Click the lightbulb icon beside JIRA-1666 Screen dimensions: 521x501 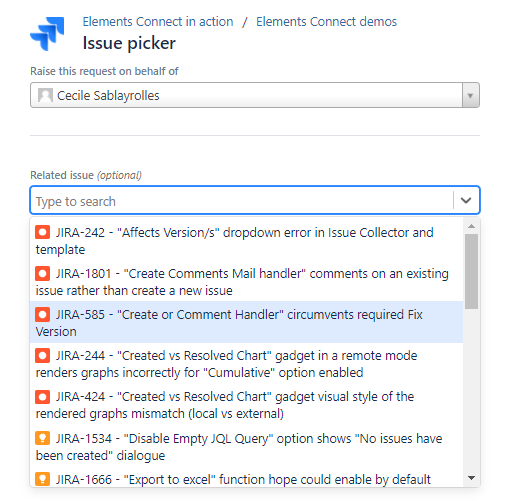tap(43, 479)
